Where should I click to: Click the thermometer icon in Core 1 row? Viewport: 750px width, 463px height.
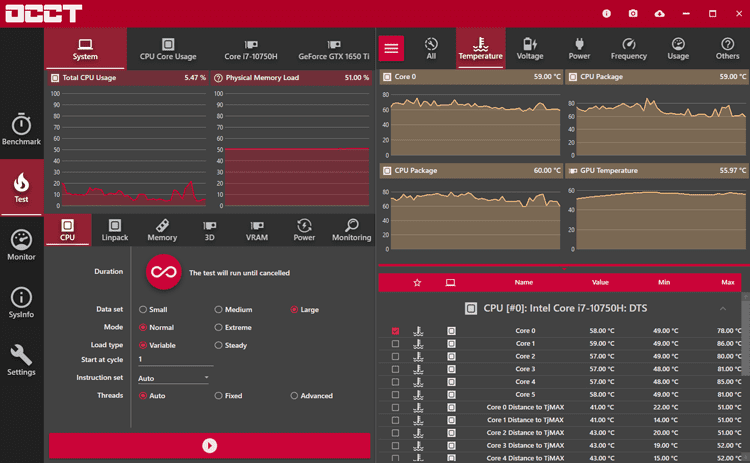[x=418, y=343]
